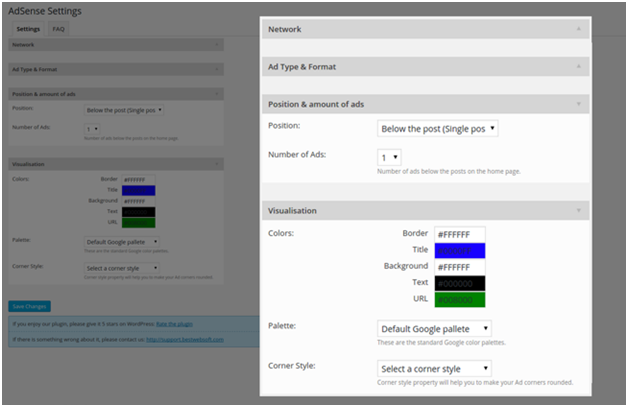Click Network header title in zoomed panel
628x407 pixels.
pos(285,29)
